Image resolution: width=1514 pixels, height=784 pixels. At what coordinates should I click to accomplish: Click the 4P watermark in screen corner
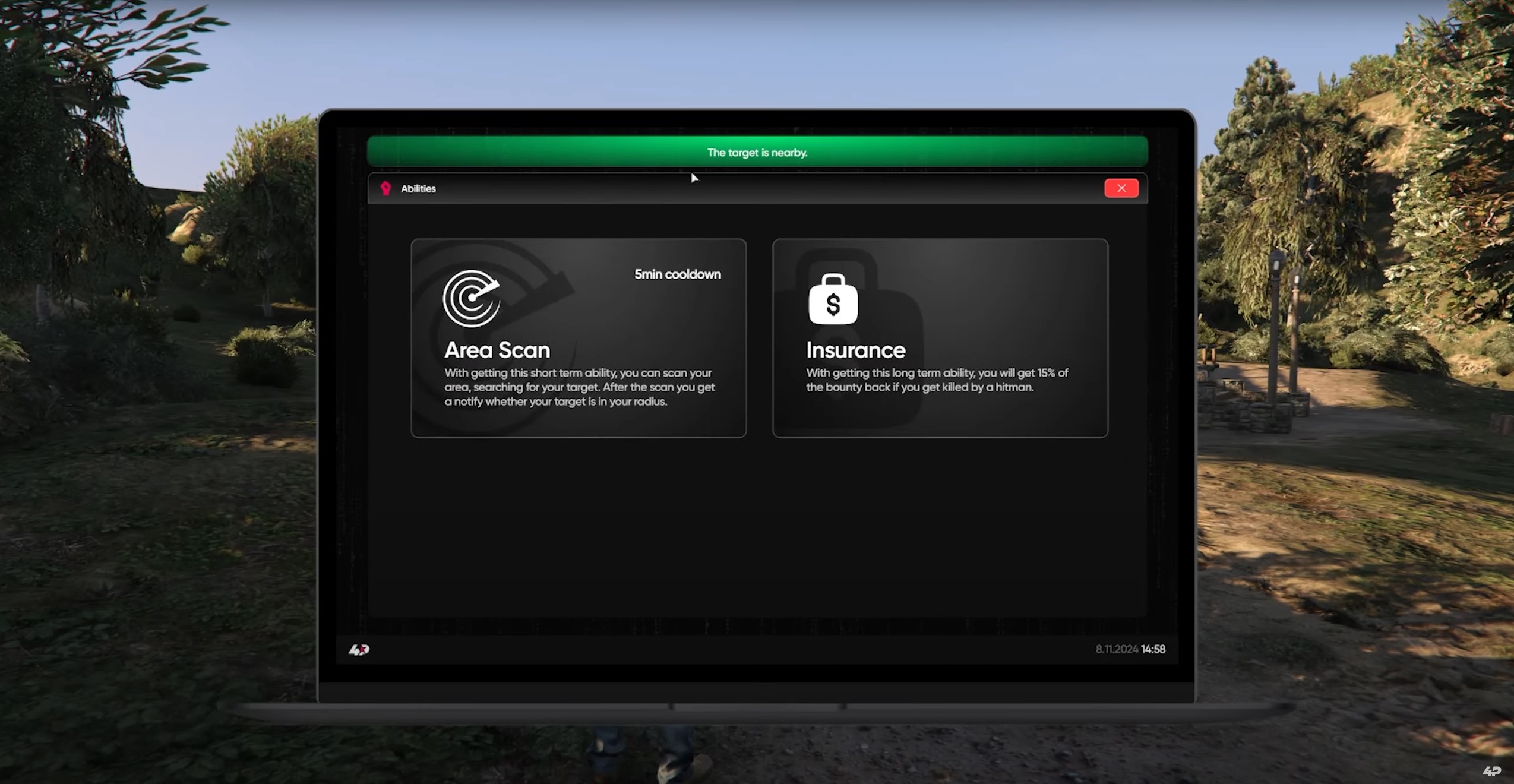[1491, 770]
